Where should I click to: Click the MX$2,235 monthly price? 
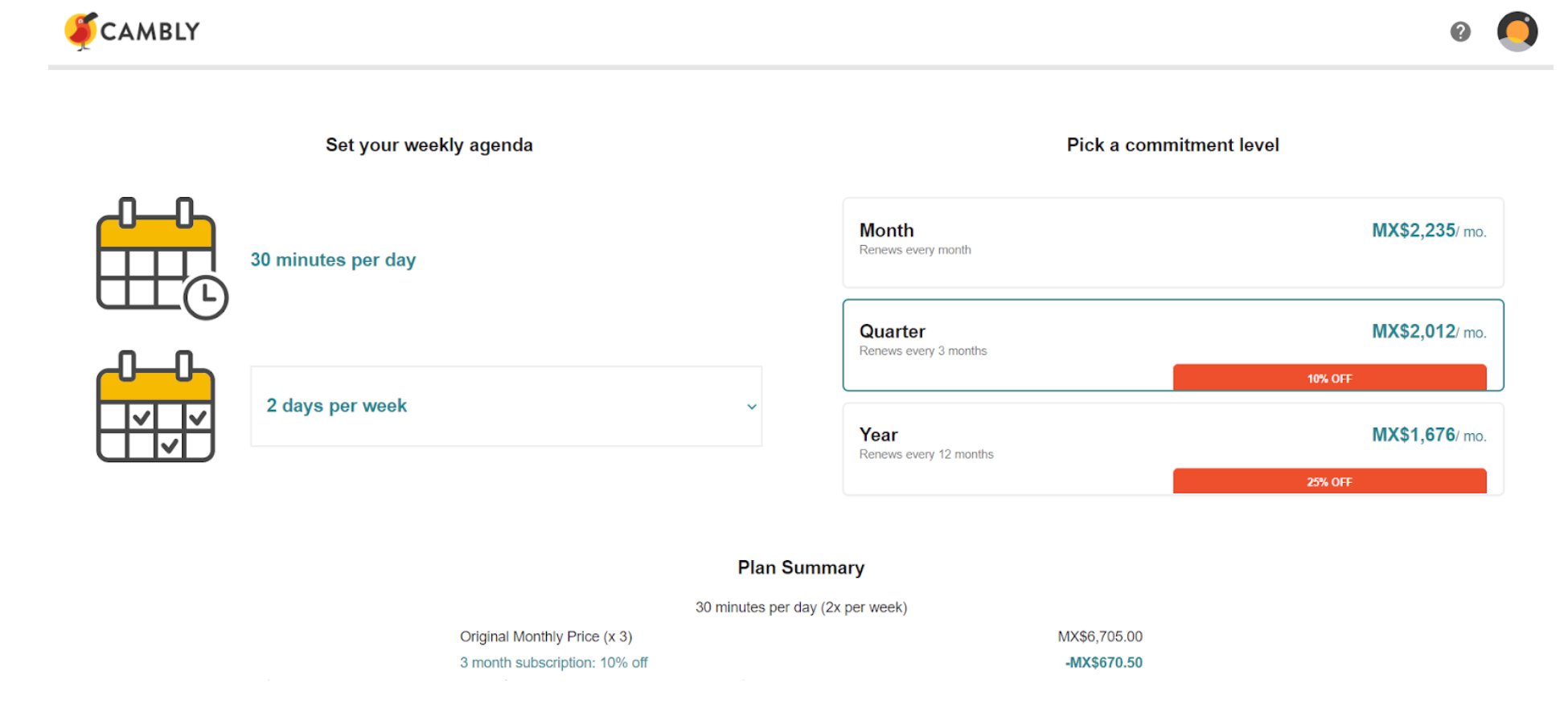coord(1413,231)
